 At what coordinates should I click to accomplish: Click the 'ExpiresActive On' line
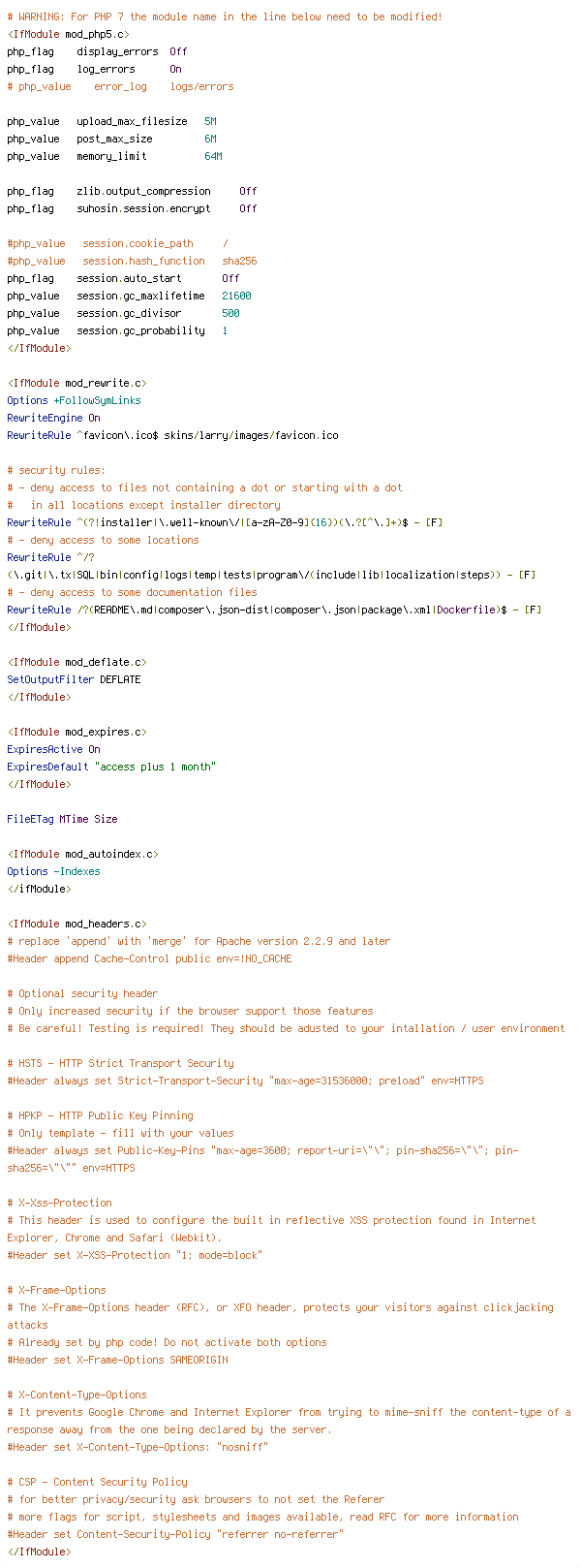pyautogui.click(x=53, y=749)
